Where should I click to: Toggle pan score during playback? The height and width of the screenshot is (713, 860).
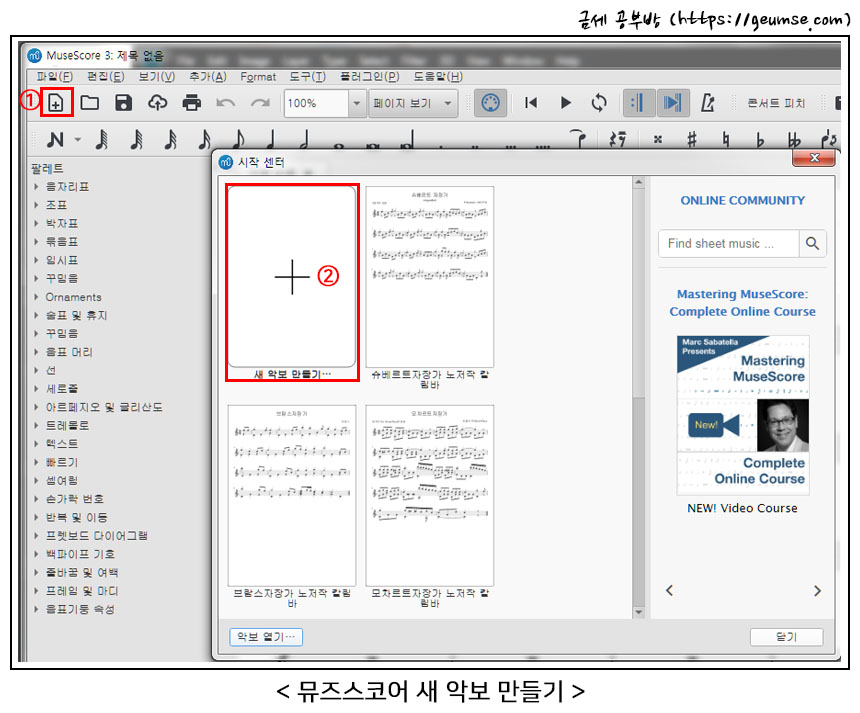[672, 103]
